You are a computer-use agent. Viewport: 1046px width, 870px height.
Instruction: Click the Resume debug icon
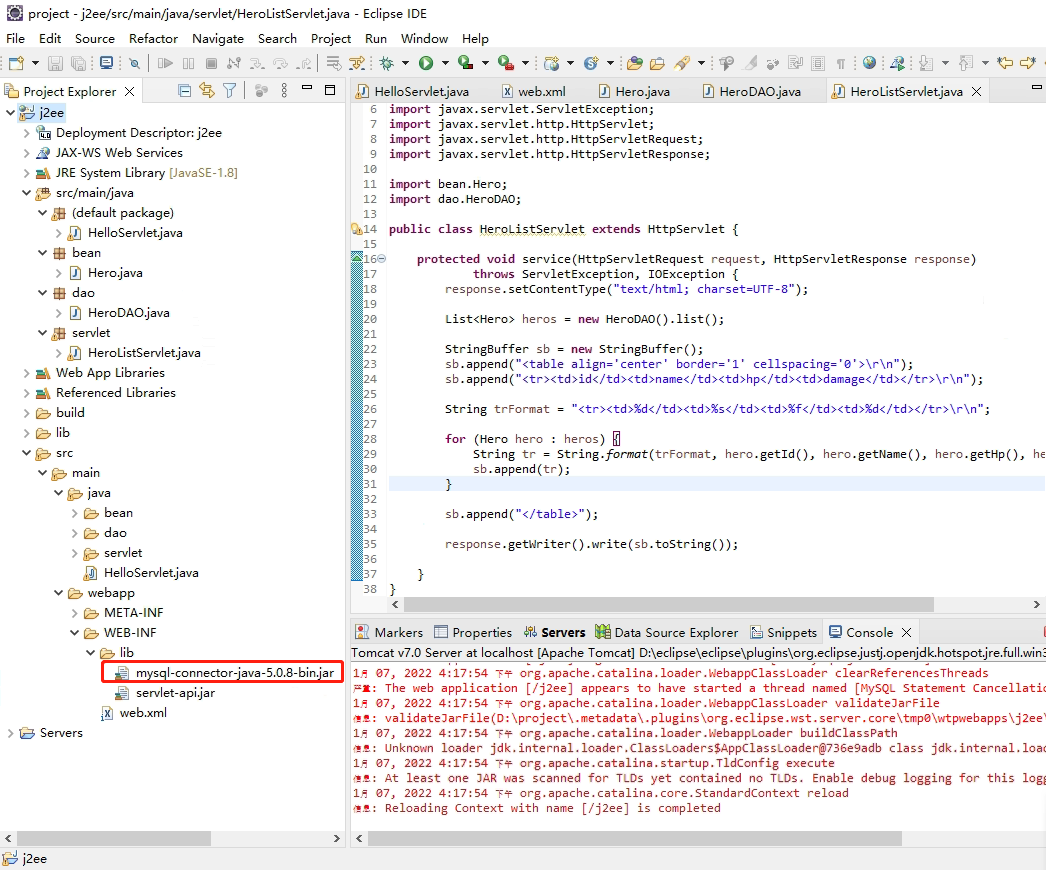pyautogui.click(x=165, y=63)
